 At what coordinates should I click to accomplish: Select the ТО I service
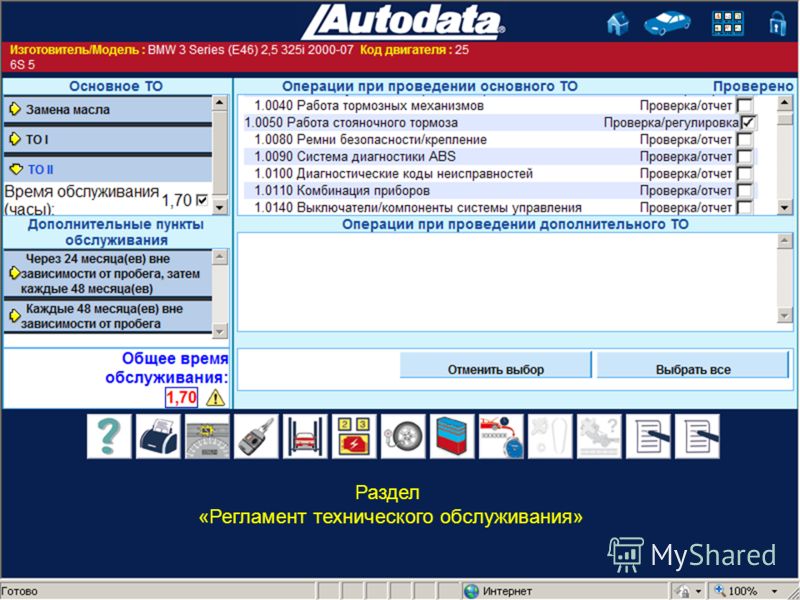(x=108, y=139)
